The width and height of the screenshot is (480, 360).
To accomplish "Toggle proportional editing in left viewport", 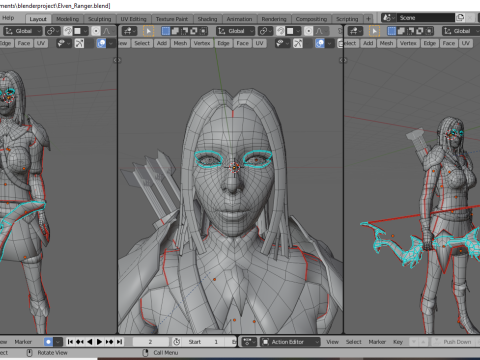I will tap(96, 31).
